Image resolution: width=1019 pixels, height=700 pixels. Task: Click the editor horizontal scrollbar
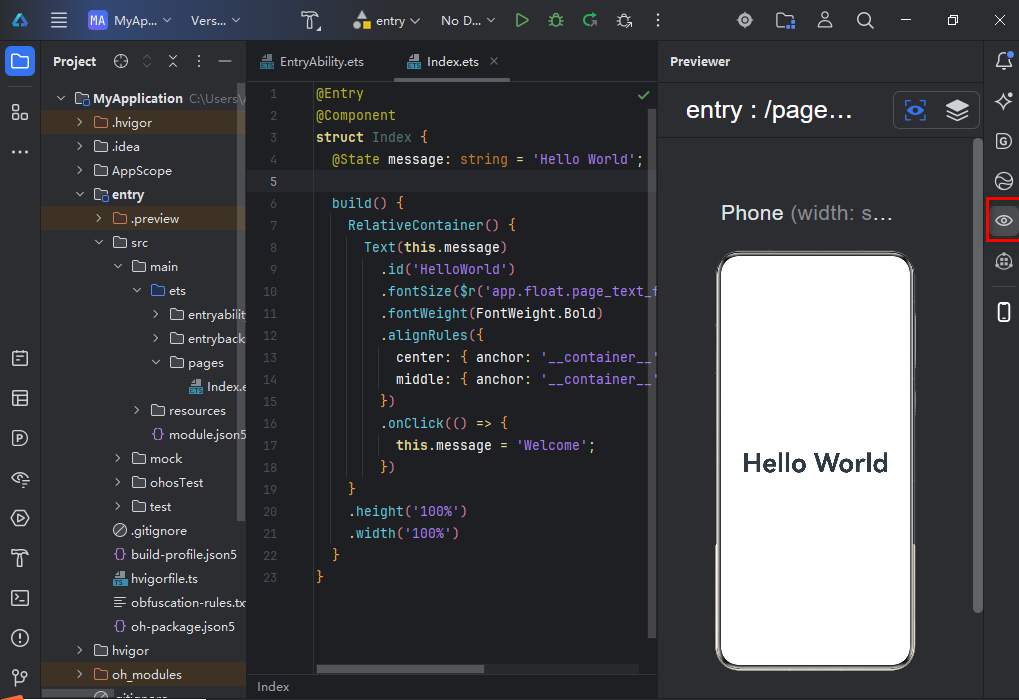tap(400, 669)
